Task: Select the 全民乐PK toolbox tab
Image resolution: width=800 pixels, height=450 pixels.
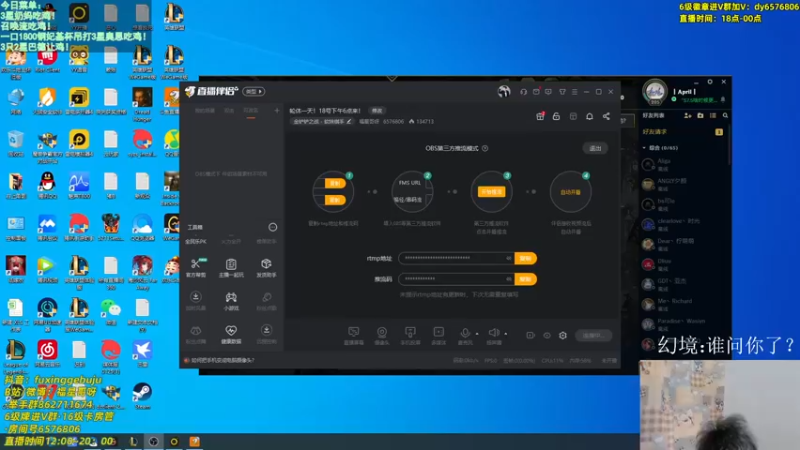Action: click(x=196, y=241)
